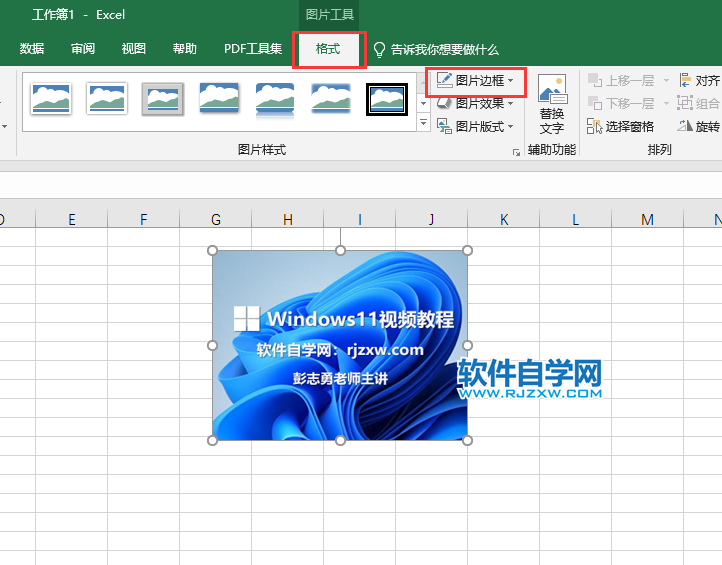The width and height of the screenshot is (722, 565).
Task: Select column K header
Action: pyautogui.click(x=504, y=219)
